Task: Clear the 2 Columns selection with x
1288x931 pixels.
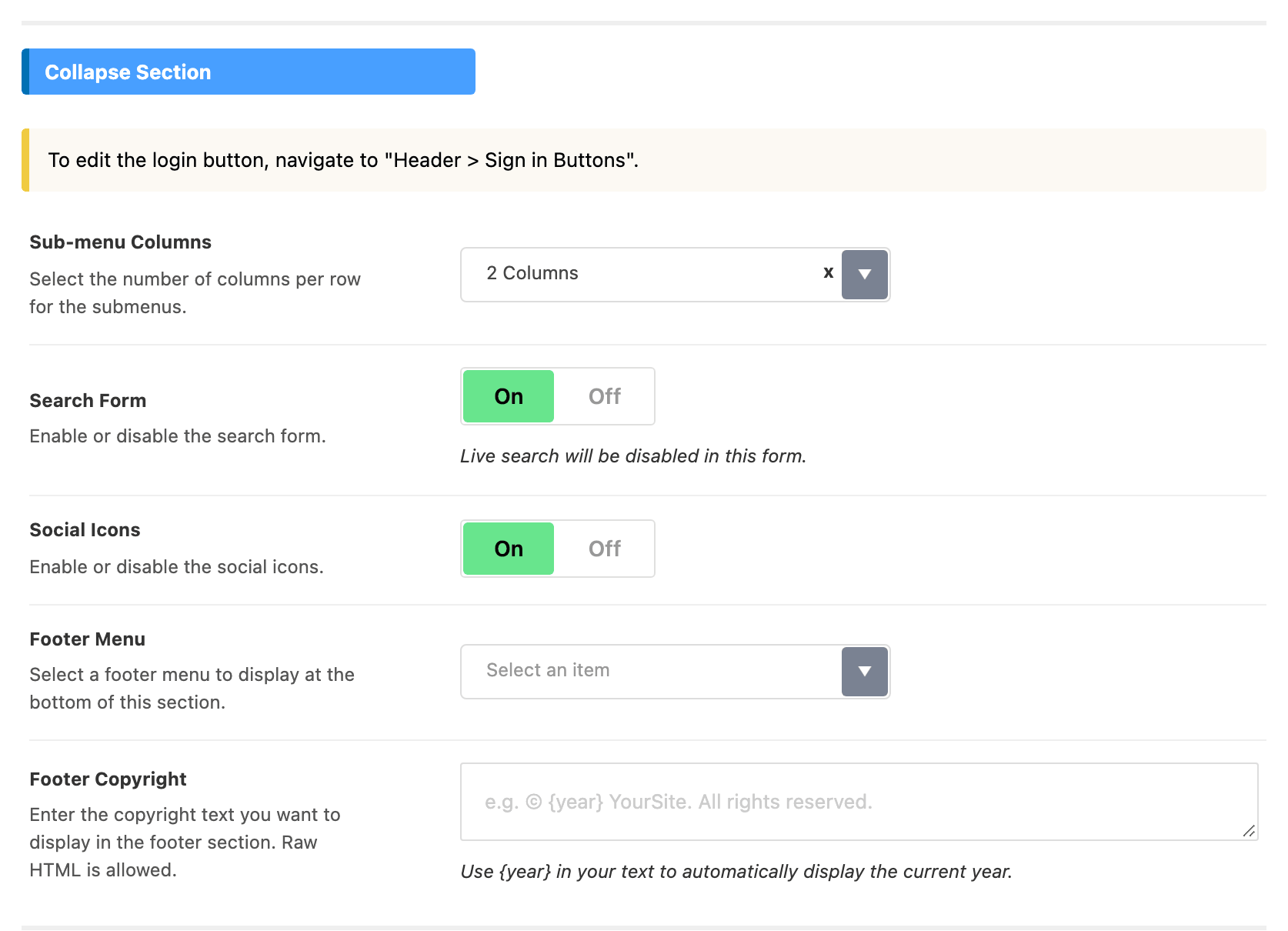Action: tap(828, 272)
